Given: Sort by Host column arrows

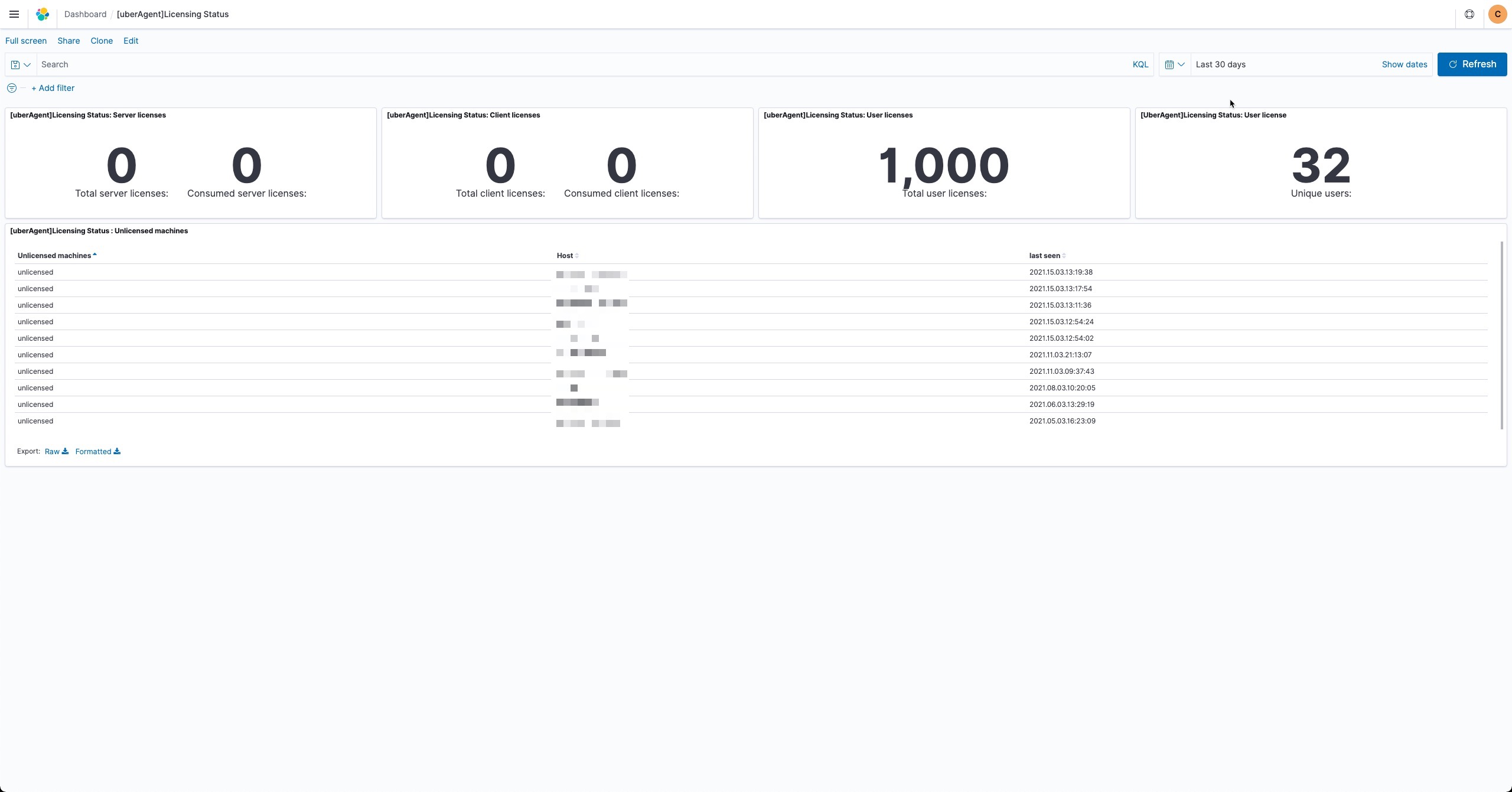Looking at the screenshot, I should [576, 256].
